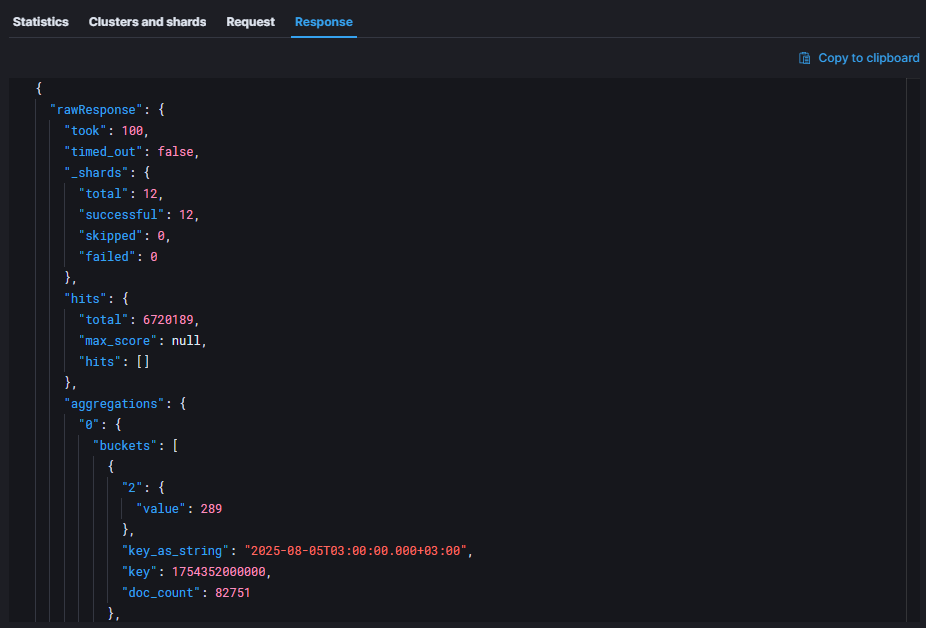Open the Statistics tab
Image resolution: width=926 pixels, height=628 pixels.
coord(40,22)
